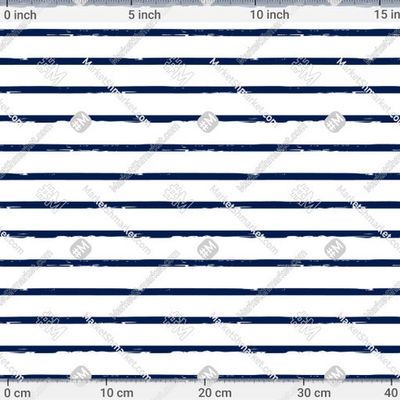
Task: Click the tick mark above 5 inch label
Action: click(131, 3)
